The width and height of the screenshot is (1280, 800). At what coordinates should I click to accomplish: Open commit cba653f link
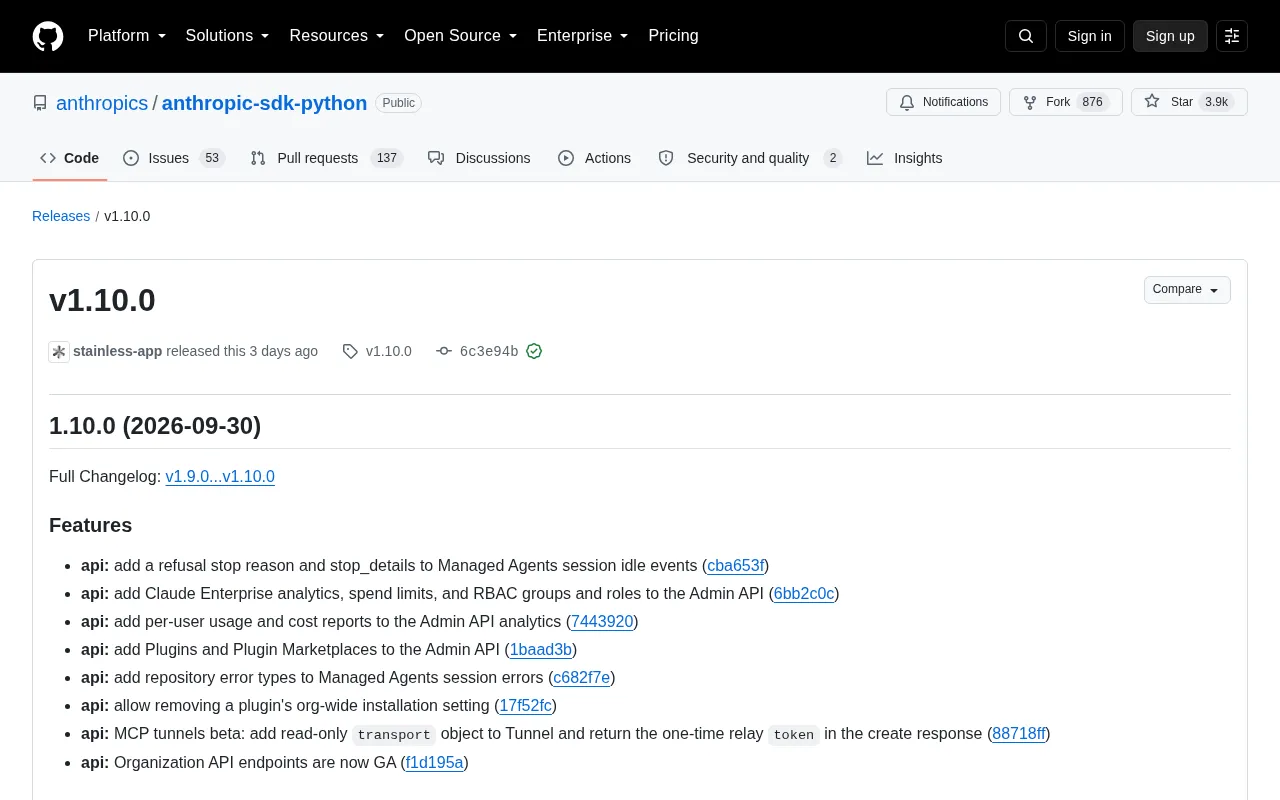[736, 566]
